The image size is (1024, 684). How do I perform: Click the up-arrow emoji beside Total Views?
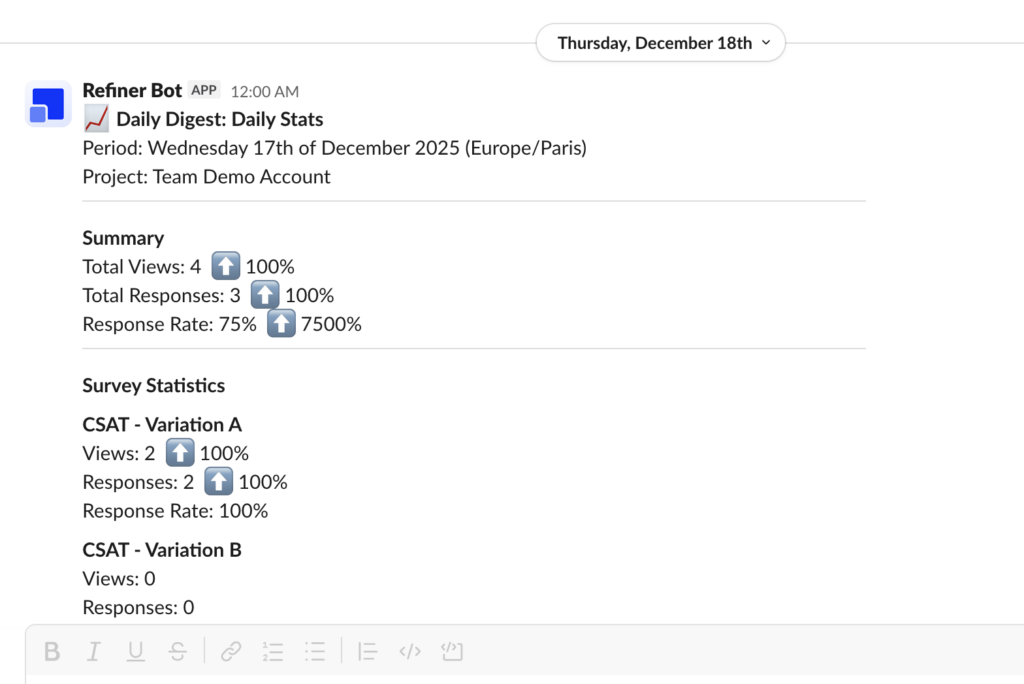[x=226, y=267]
